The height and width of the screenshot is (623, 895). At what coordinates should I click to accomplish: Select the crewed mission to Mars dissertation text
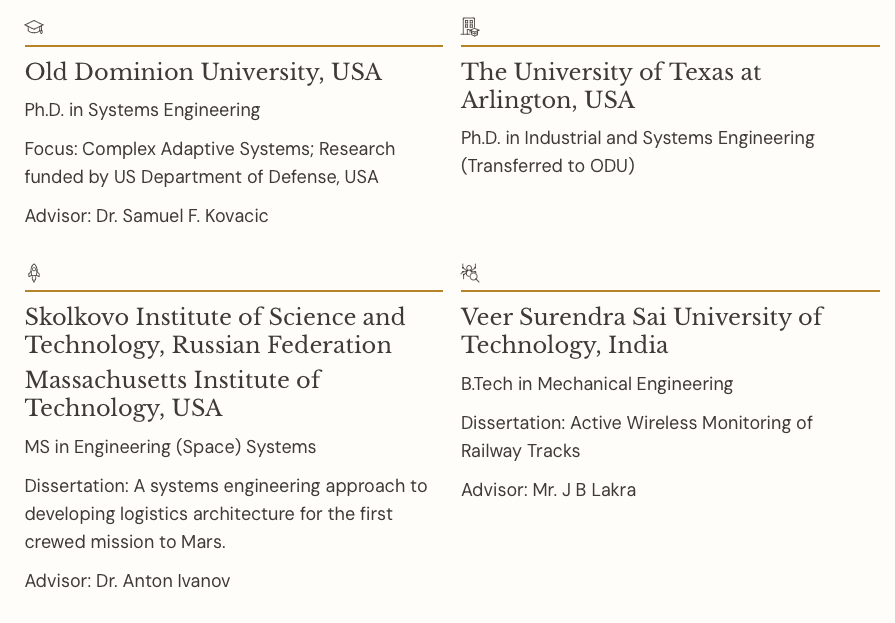[226, 514]
